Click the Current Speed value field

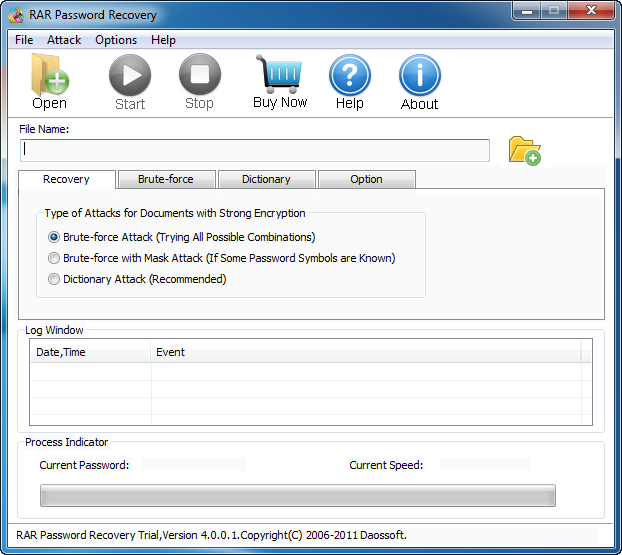click(x=485, y=465)
